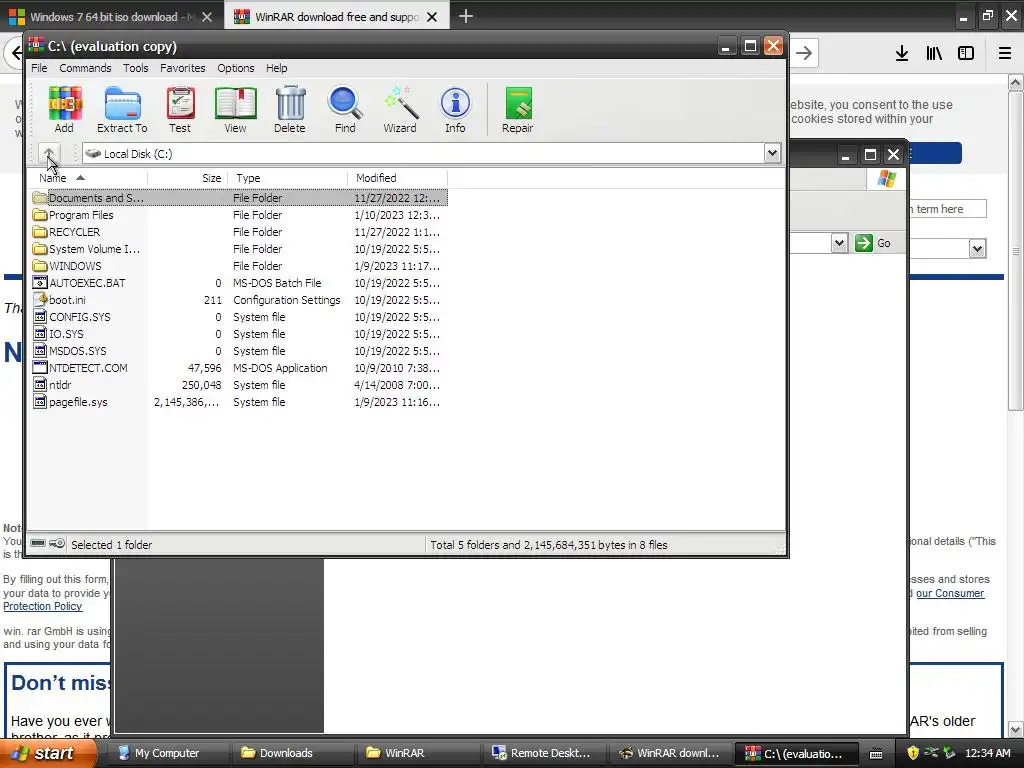
Task: Select the IO.SYS file
Action: pyautogui.click(x=239, y=334)
